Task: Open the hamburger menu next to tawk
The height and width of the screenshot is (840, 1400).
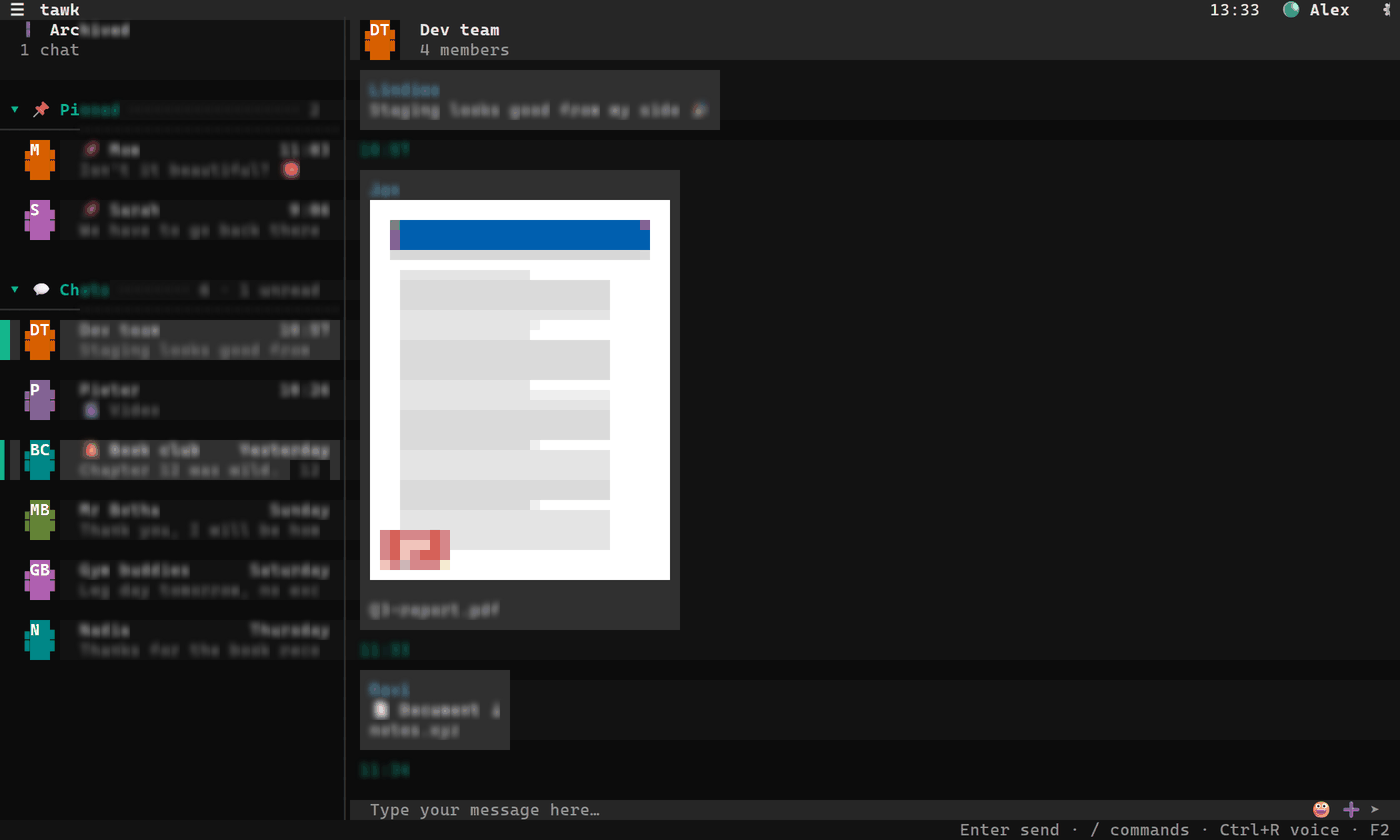Action: click(17, 10)
